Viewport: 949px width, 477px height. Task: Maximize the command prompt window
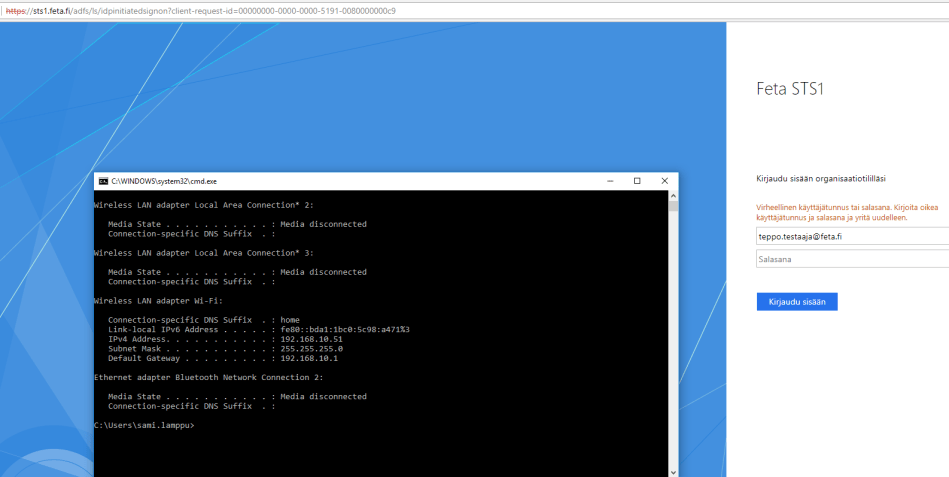pyautogui.click(x=637, y=181)
